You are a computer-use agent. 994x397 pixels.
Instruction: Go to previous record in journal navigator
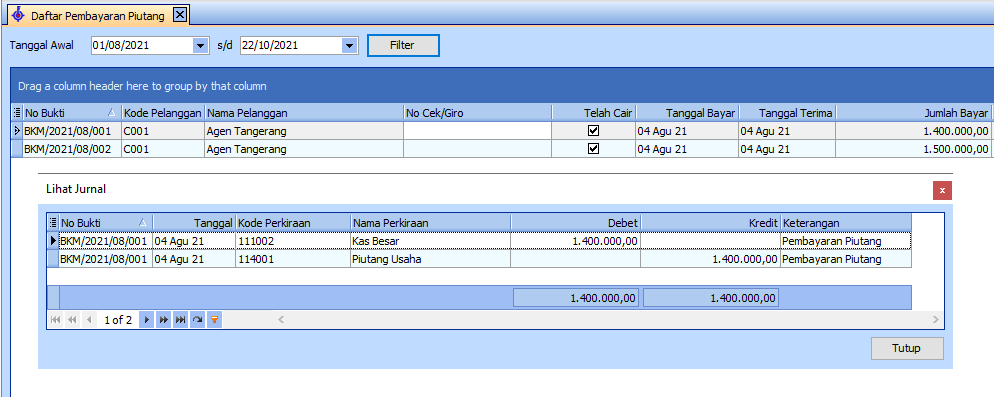(x=89, y=320)
